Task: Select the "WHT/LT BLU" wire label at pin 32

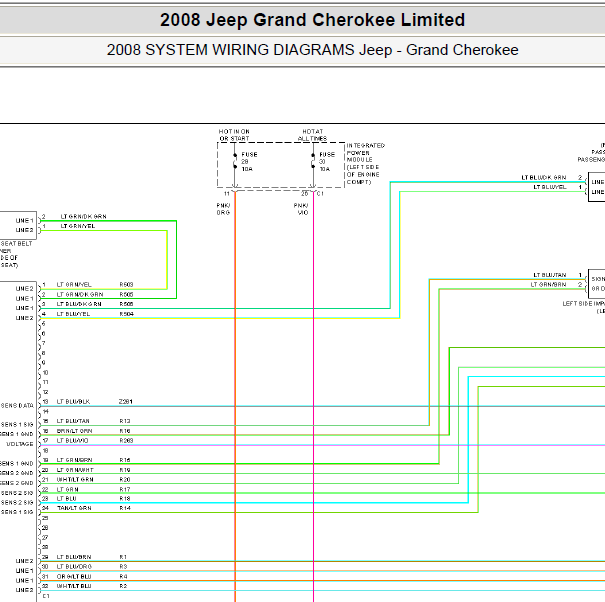Action: click(74, 586)
